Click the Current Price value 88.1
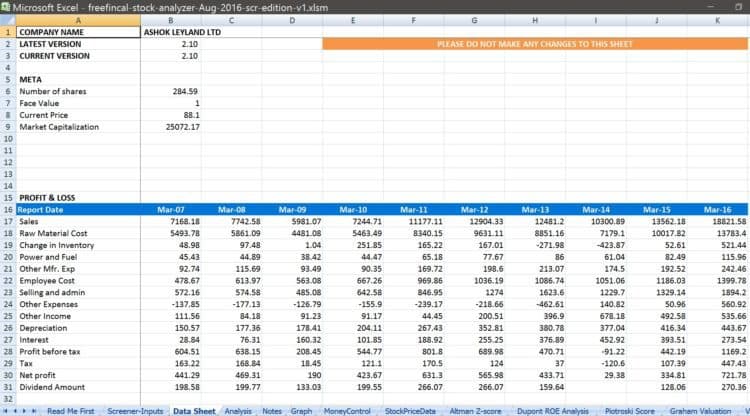 point(171,115)
